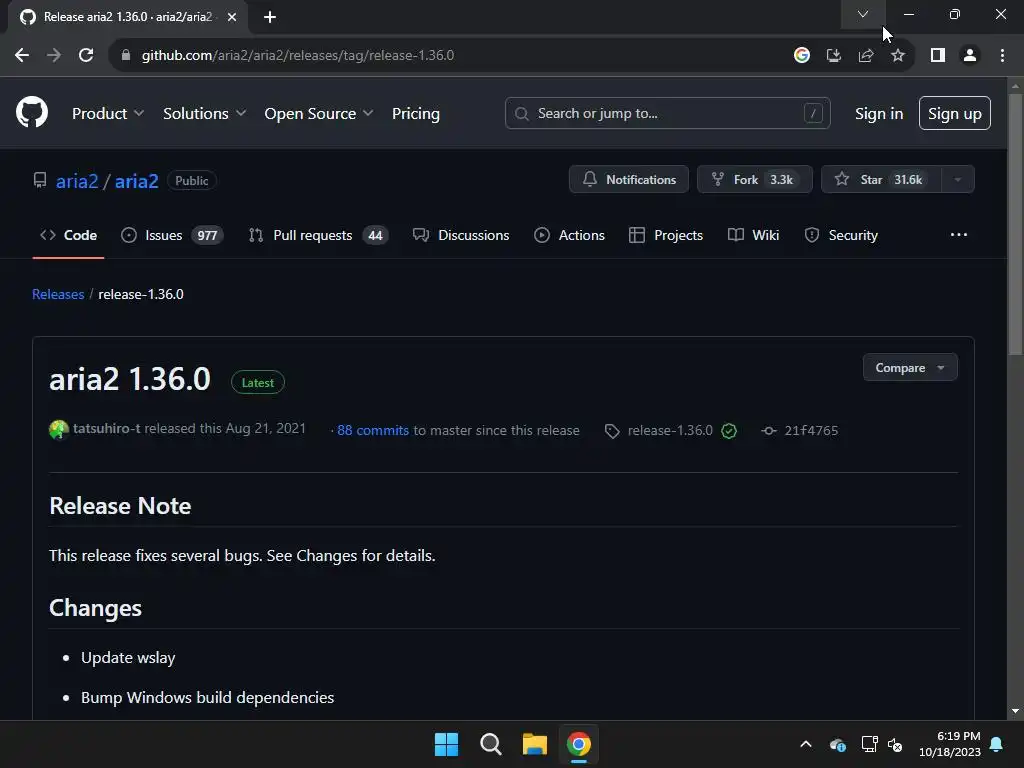Install app icon in address bar
Screen dimensions: 1024x768
tap(833, 55)
